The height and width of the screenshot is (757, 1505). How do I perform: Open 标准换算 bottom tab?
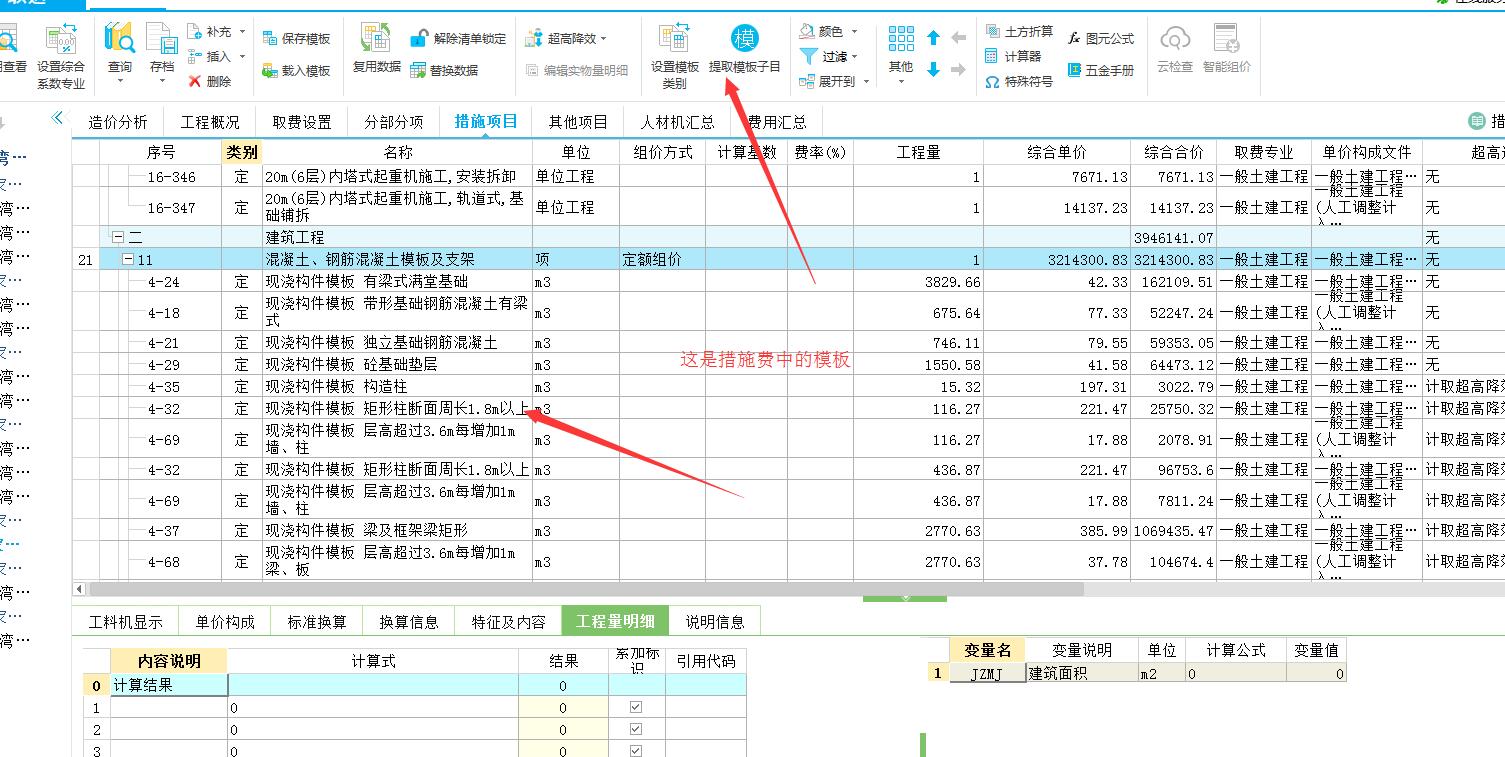point(317,622)
